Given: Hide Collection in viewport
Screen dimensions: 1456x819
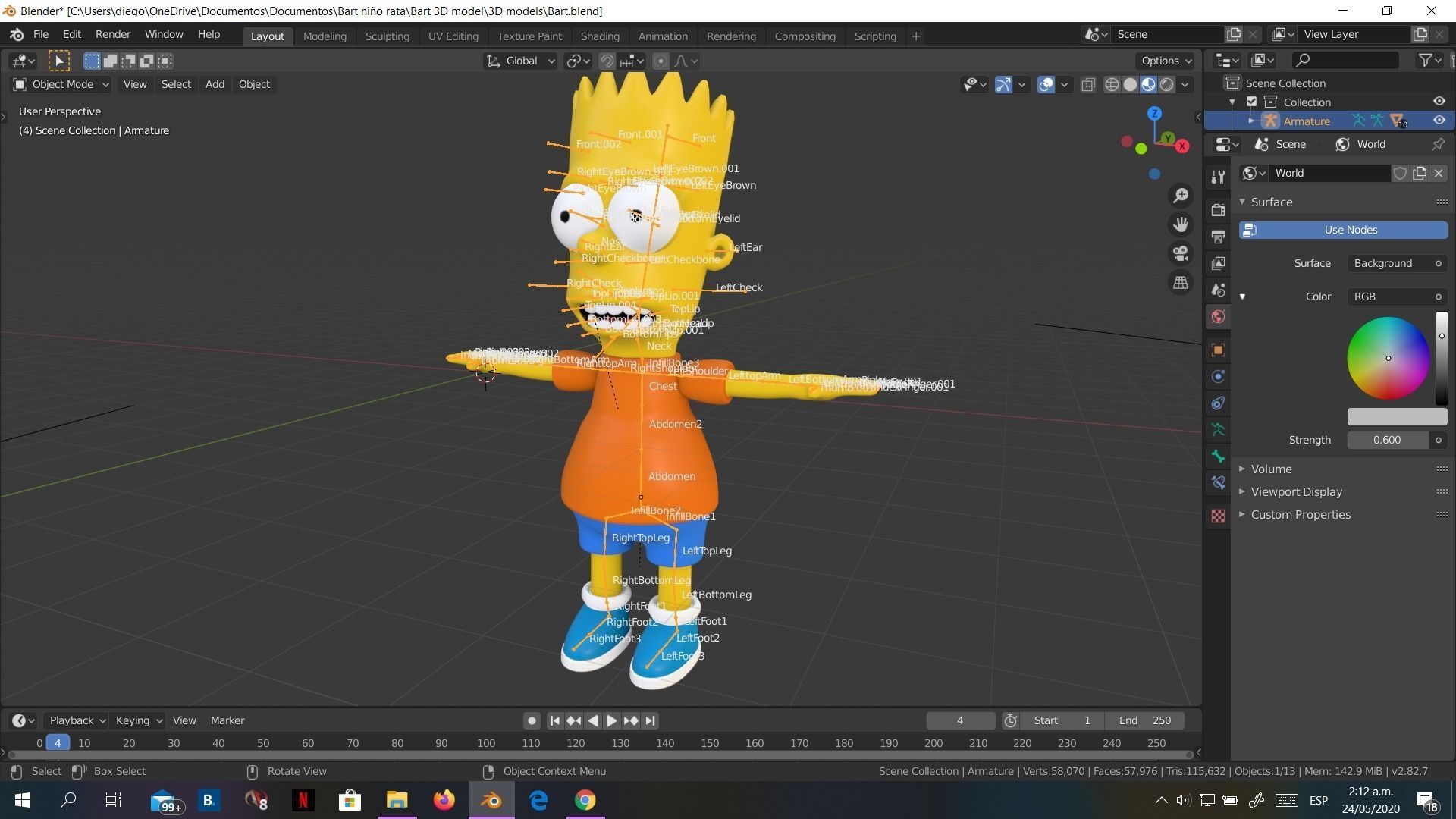Looking at the screenshot, I should pos(1439,102).
